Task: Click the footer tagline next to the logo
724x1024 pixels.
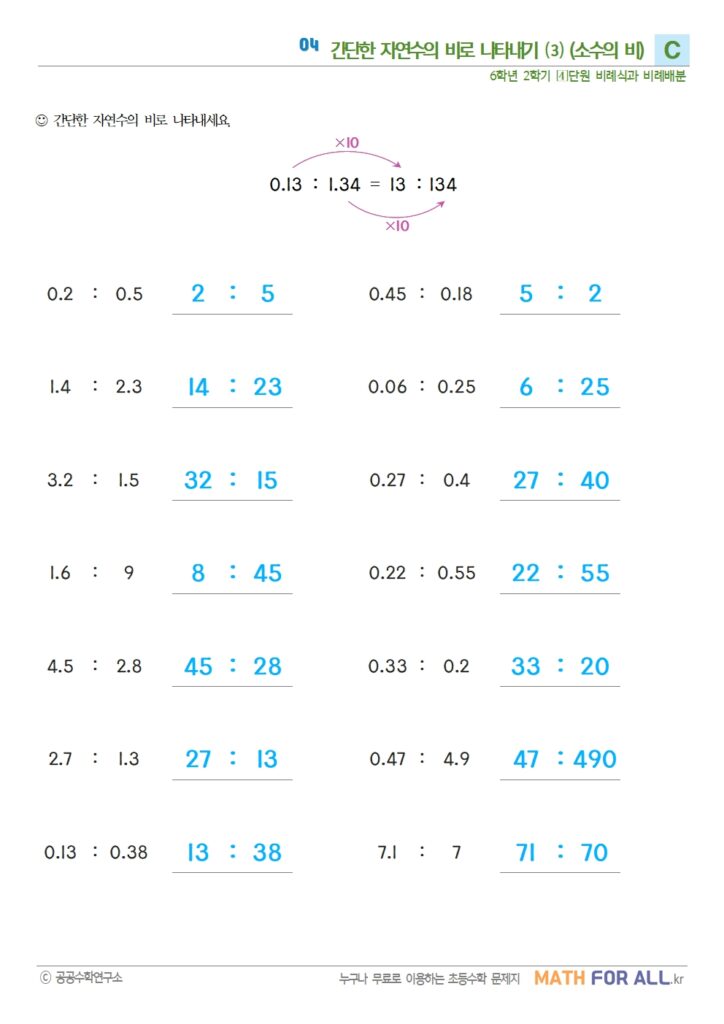Action: point(429,979)
